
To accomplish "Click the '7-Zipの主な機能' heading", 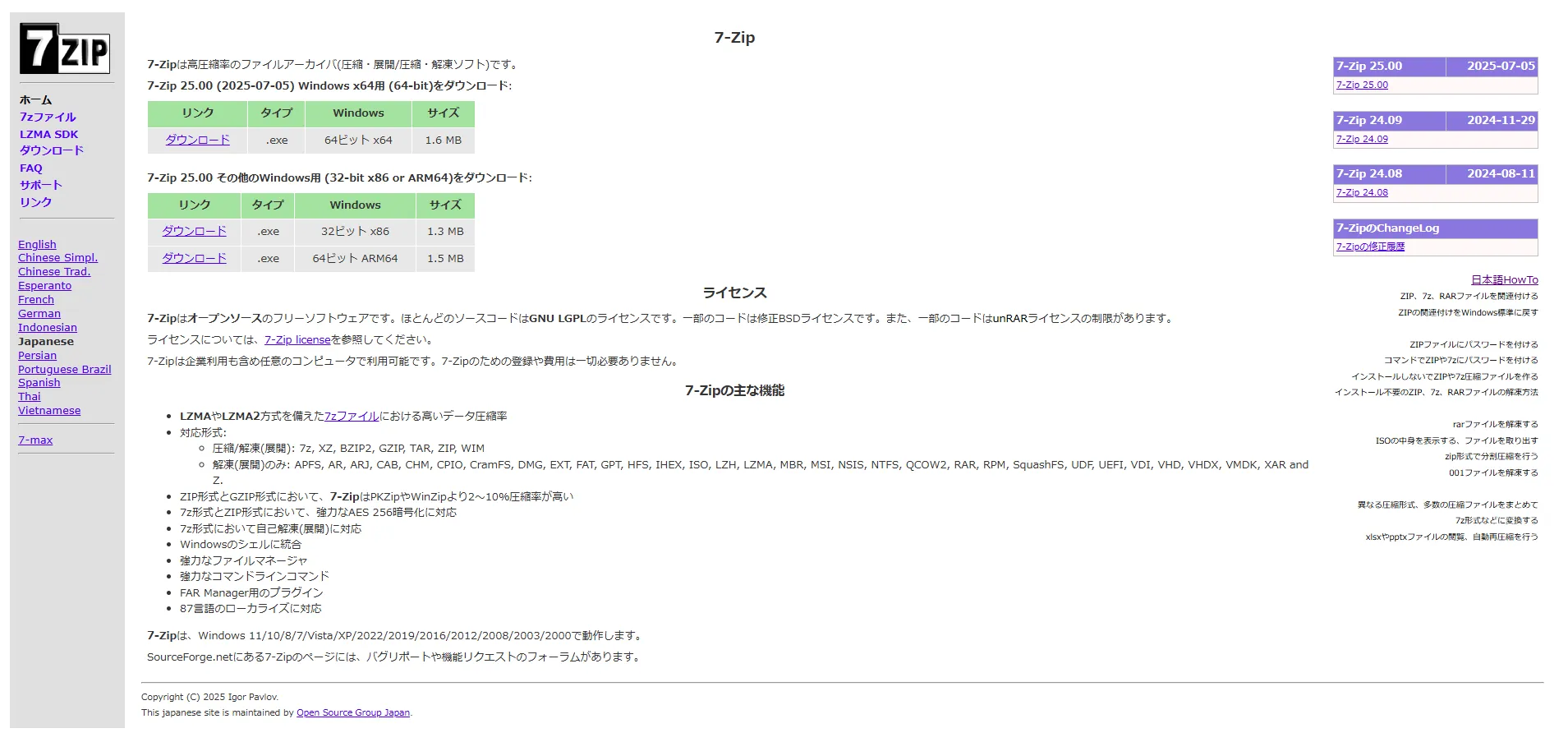I will 734,390.
